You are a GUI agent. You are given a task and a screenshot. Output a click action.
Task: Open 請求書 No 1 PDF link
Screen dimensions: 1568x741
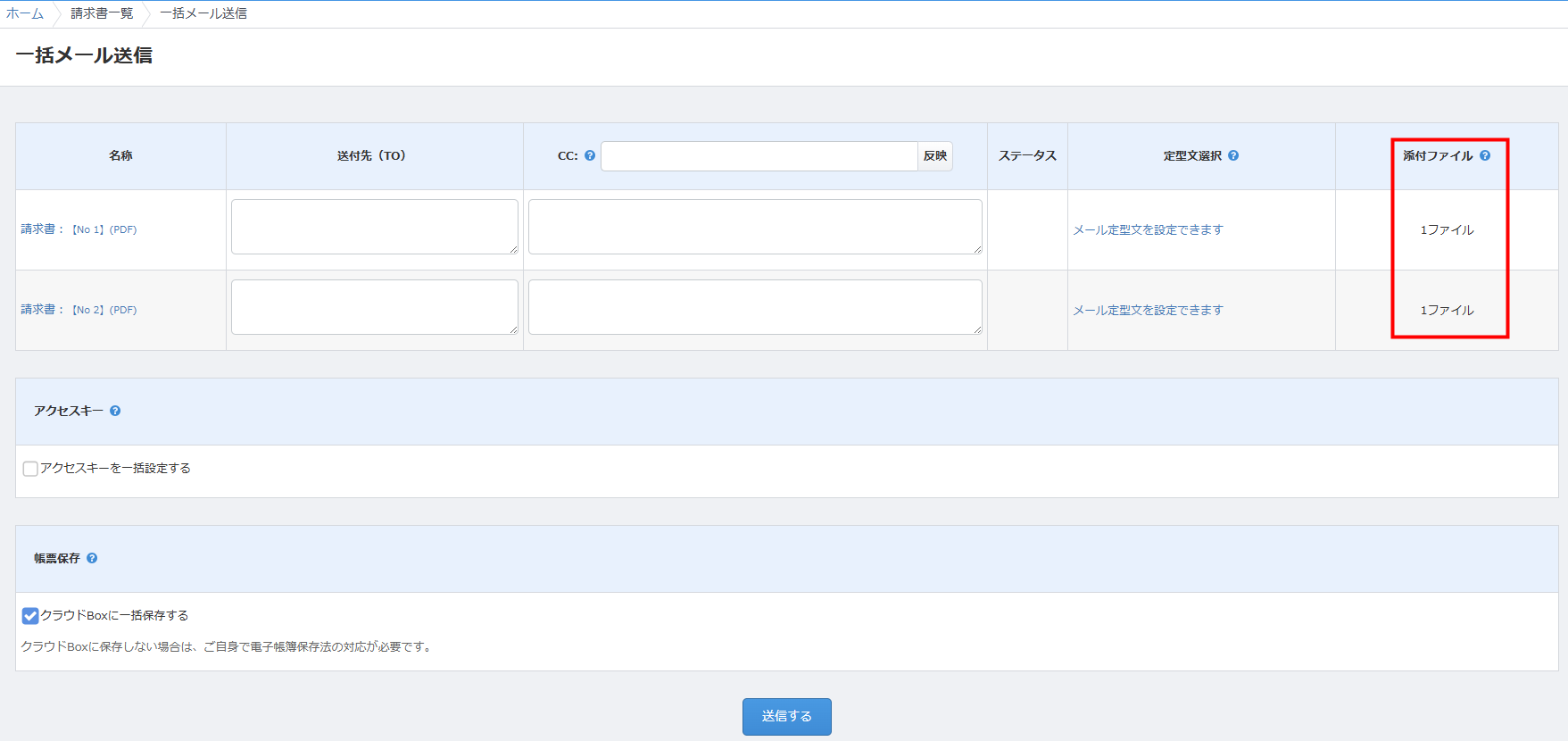click(x=79, y=229)
